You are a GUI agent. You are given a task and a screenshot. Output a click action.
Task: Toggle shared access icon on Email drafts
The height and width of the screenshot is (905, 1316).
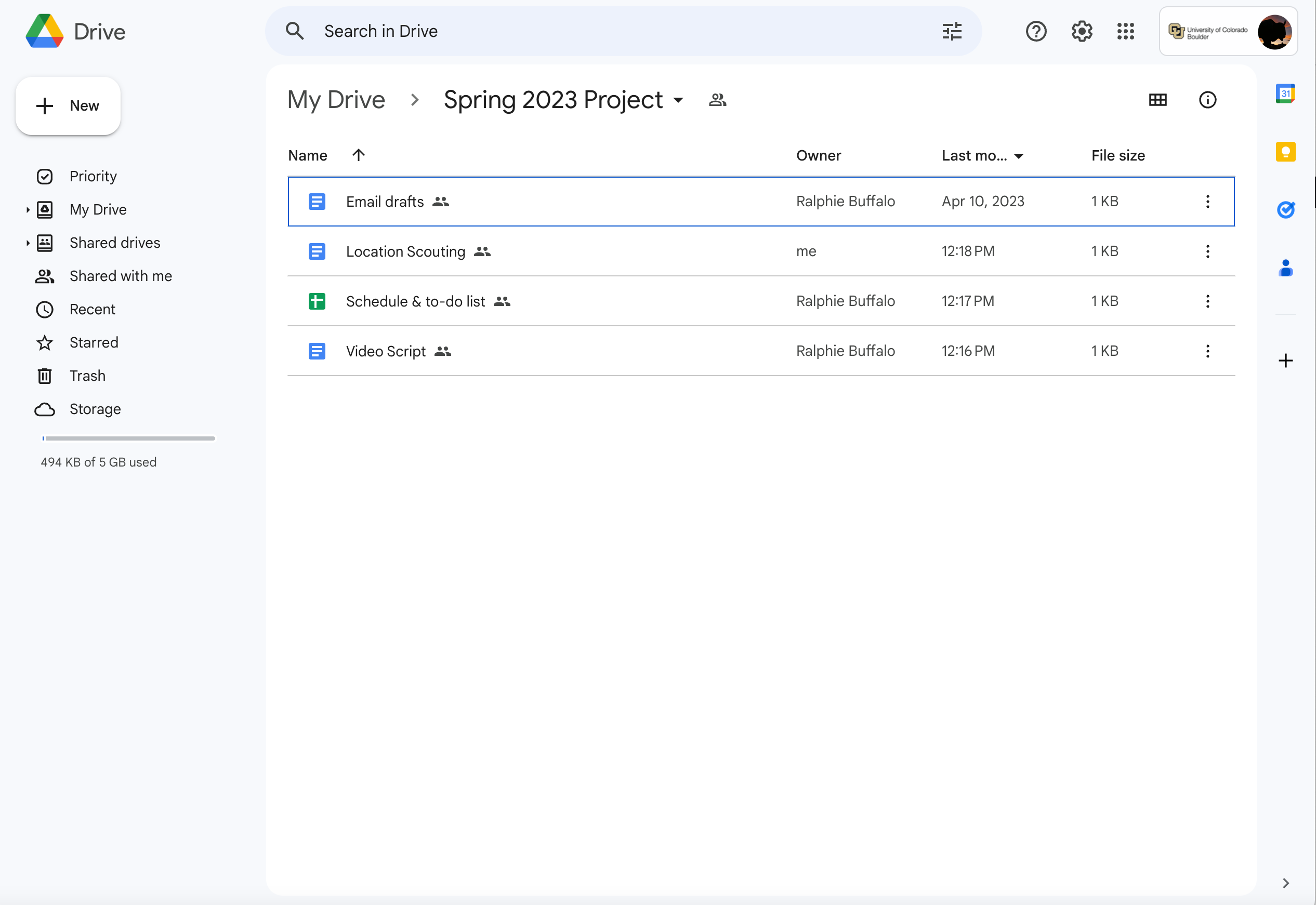coord(441,201)
